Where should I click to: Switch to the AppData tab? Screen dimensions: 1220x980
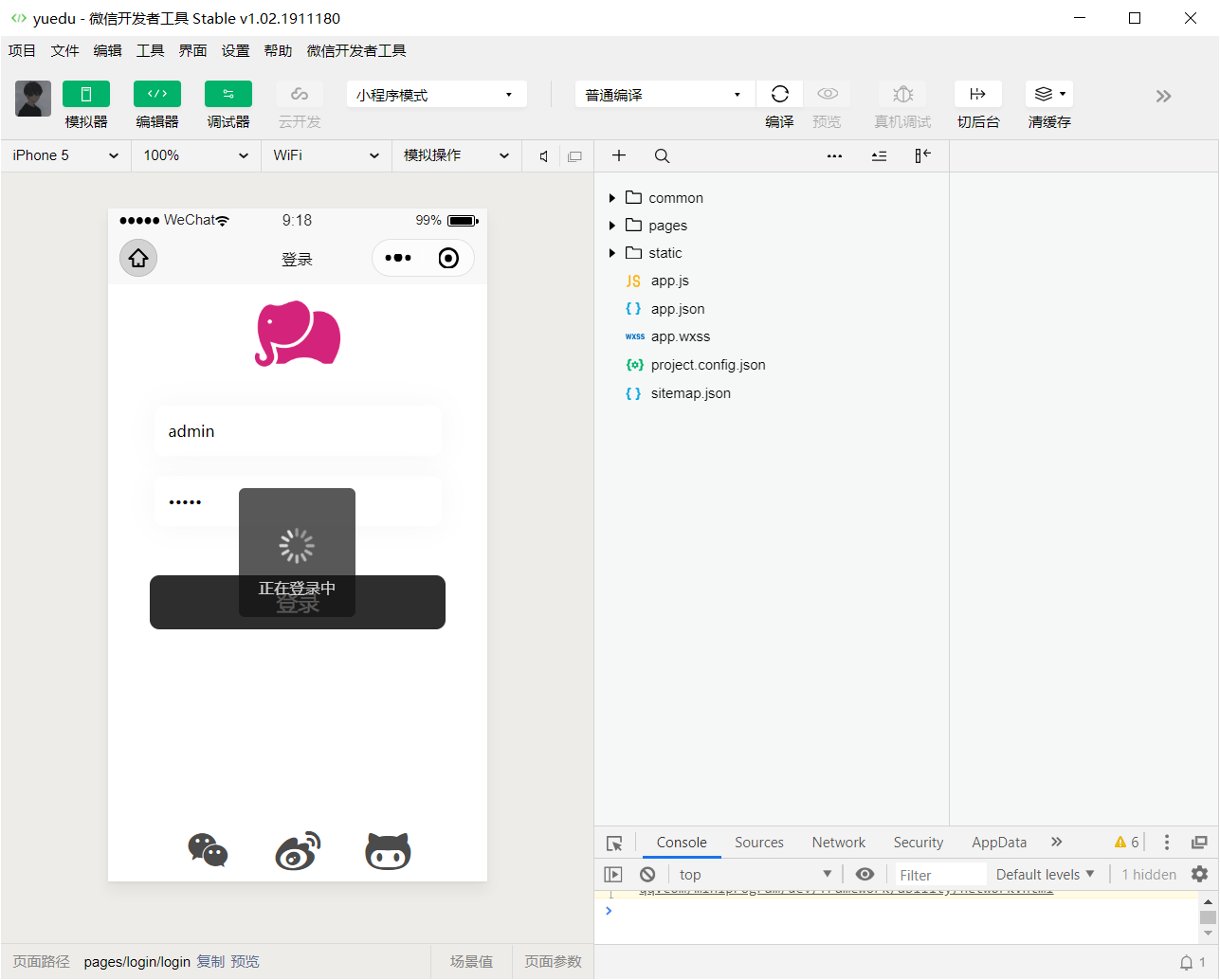tap(999, 843)
